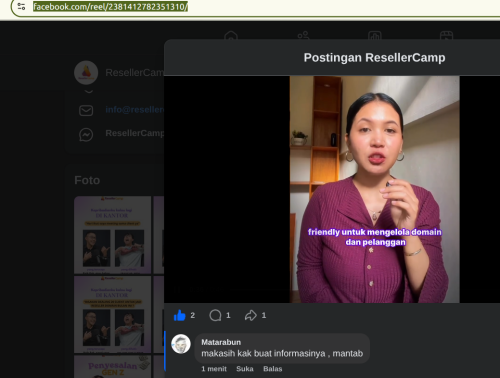Click Balas to reply to Matarabun
The image size is (500, 378).
click(273, 369)
